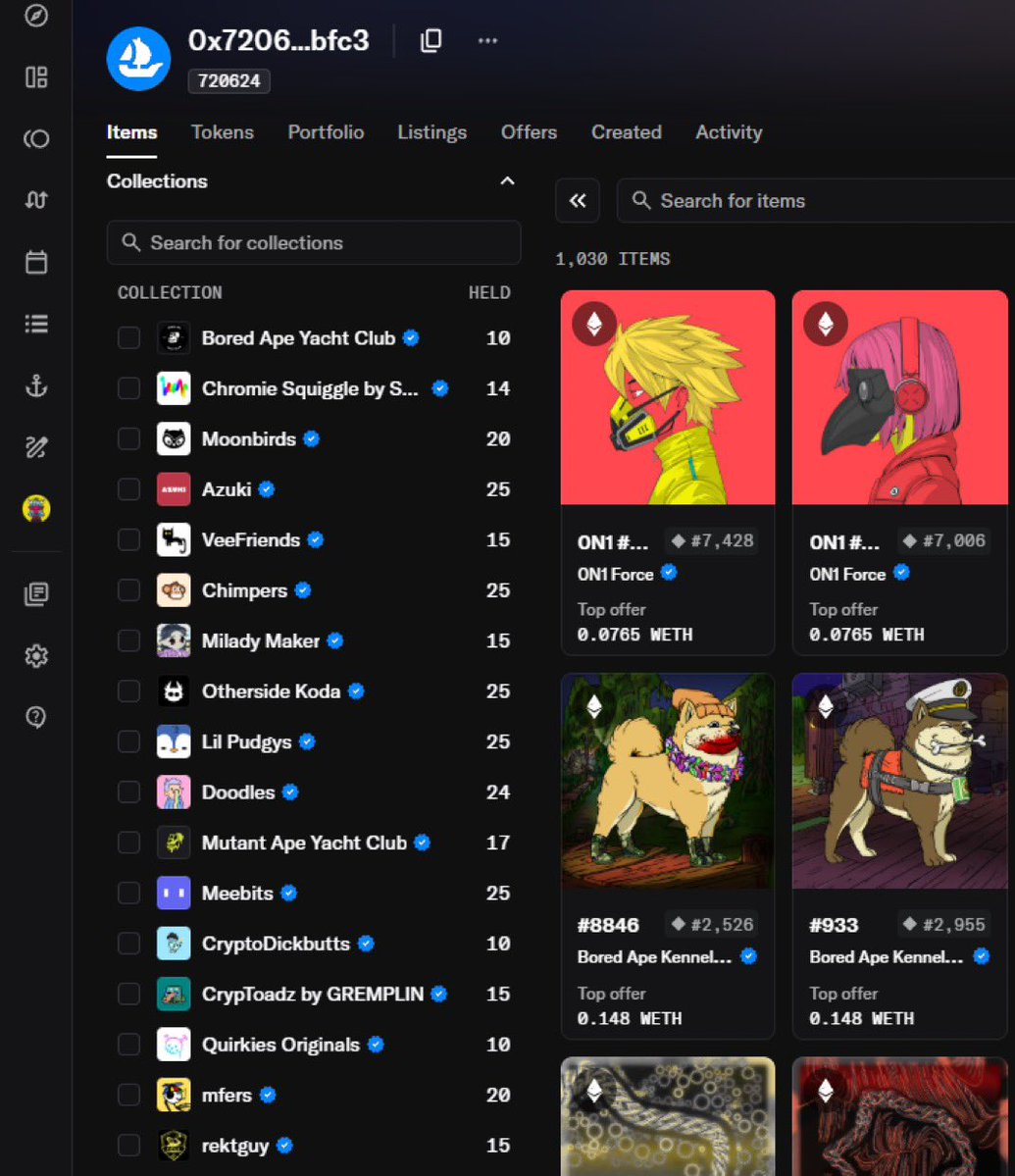Select the mfers collection row name

[x=227, y=1095]
